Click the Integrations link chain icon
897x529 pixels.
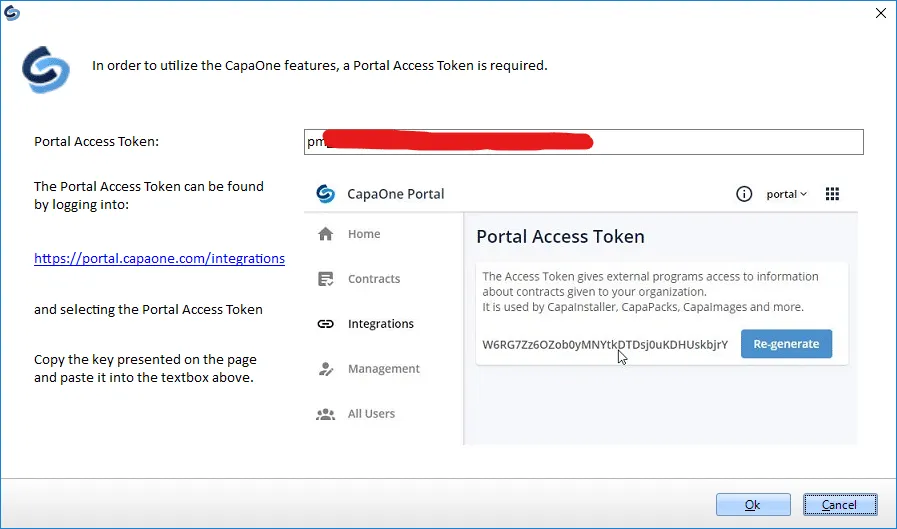click(326, 324)
